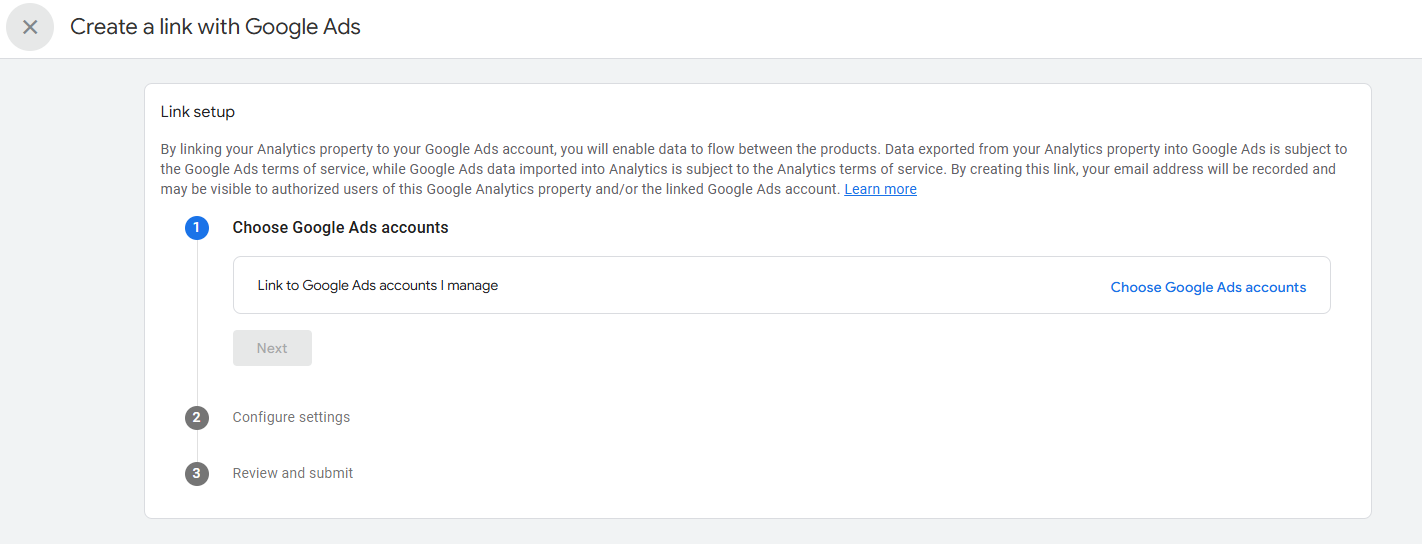
Task: Click 'Link to Google Ads accounts I manage' text
Action: click(377, 285)
